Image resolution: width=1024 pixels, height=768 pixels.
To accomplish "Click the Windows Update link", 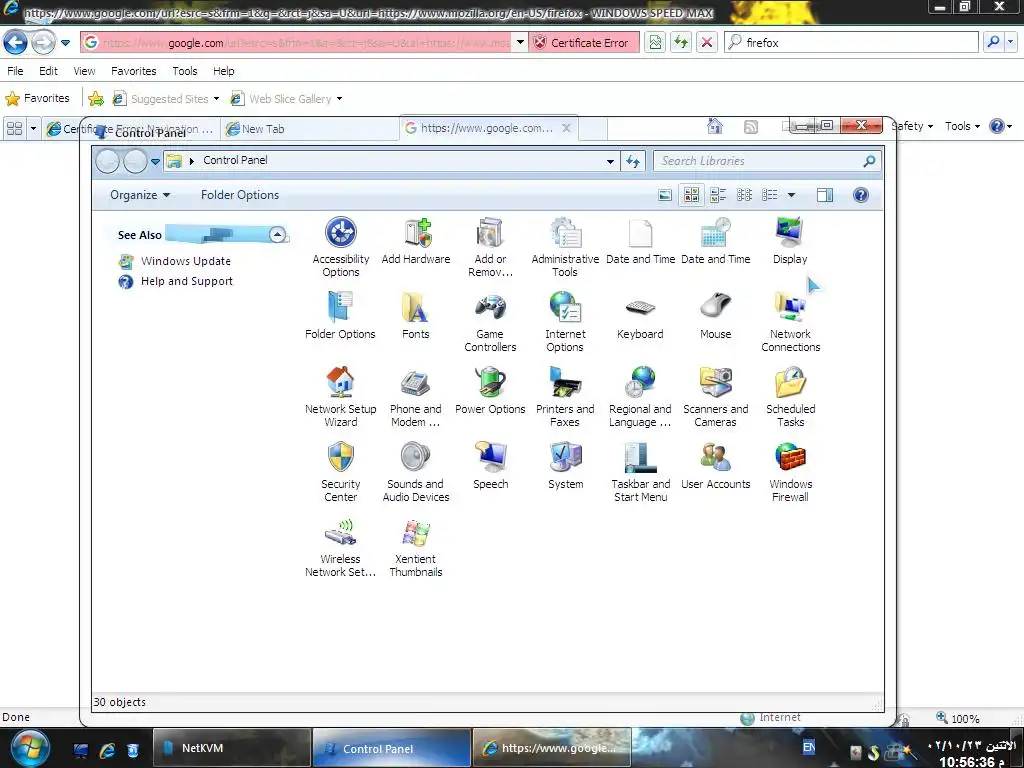I will 185,261.
